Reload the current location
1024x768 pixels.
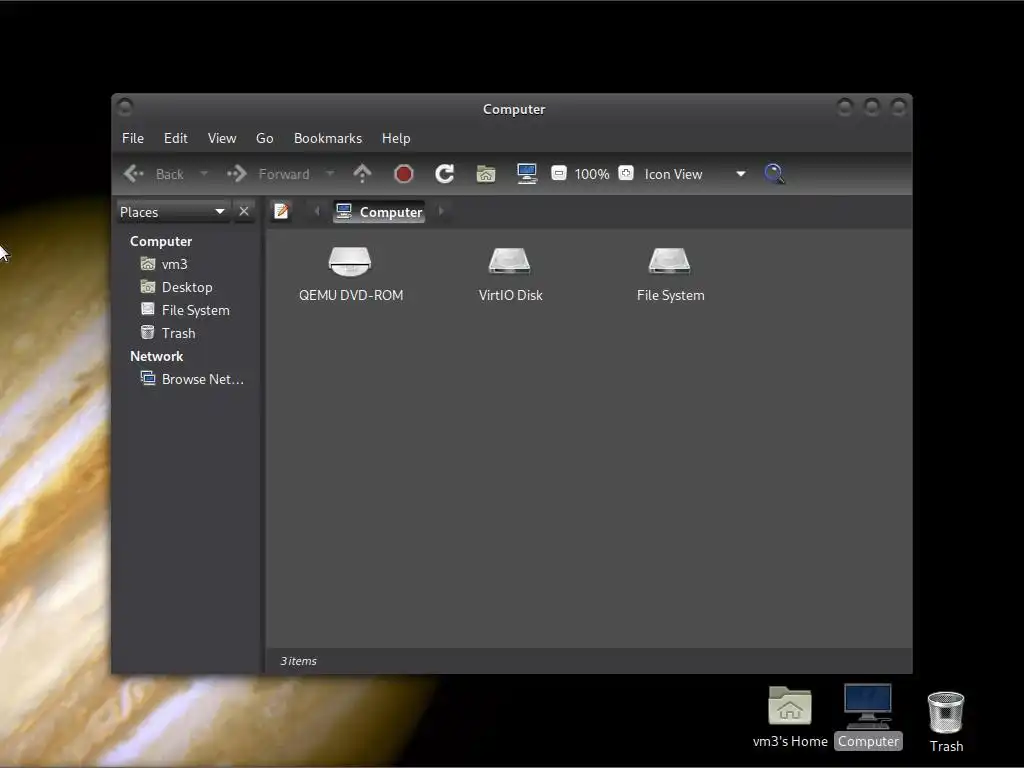(445, 174)
